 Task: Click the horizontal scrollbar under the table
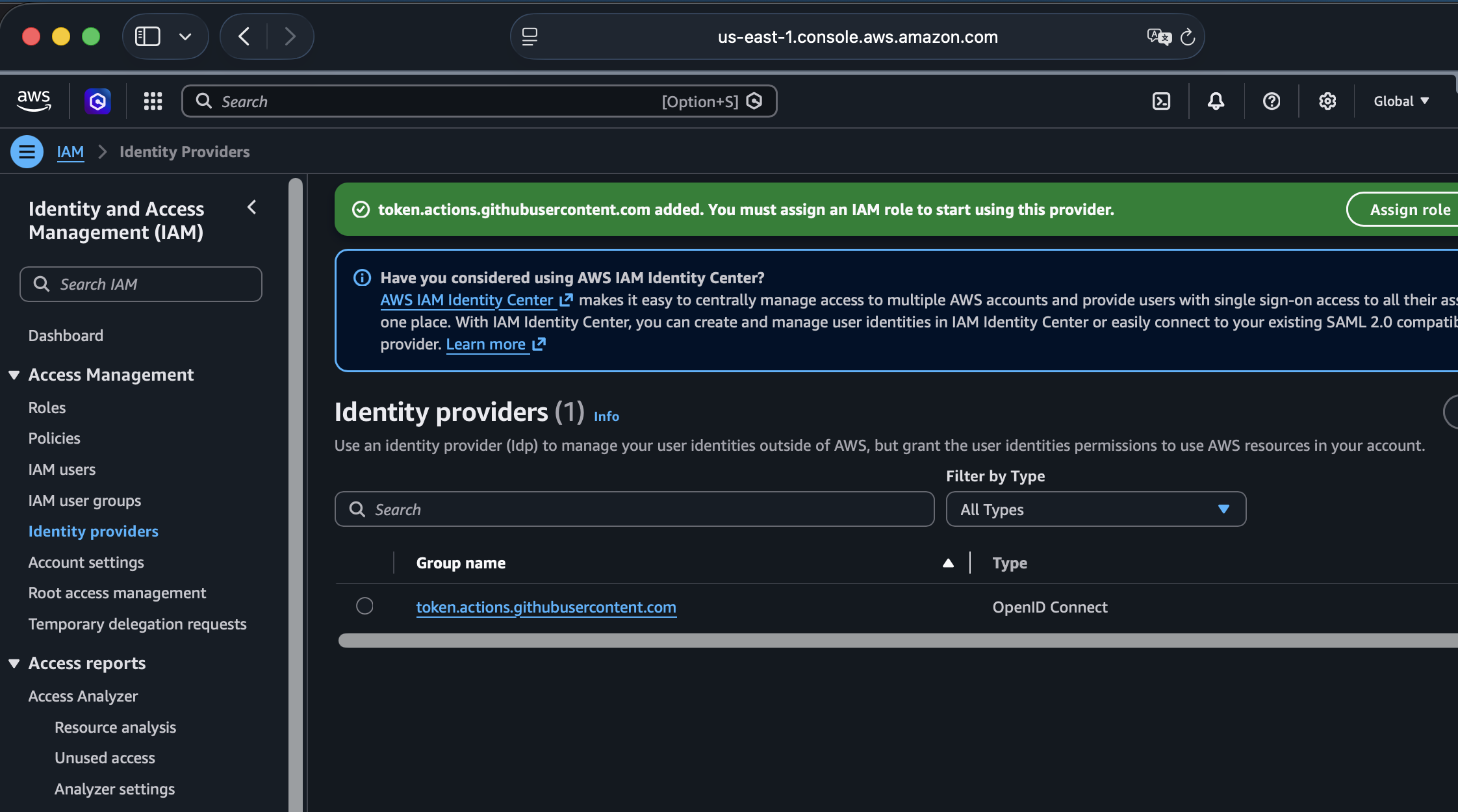(x=898, y=641)
